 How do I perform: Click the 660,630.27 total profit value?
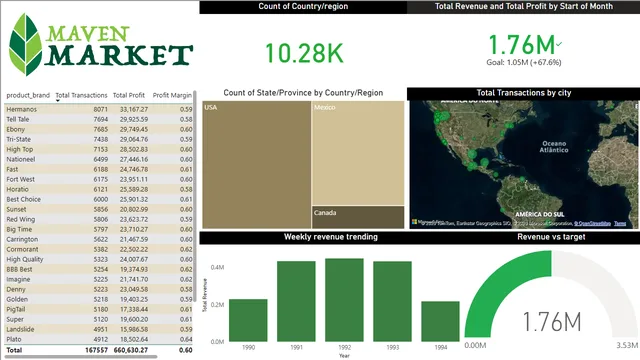(131, 350)
